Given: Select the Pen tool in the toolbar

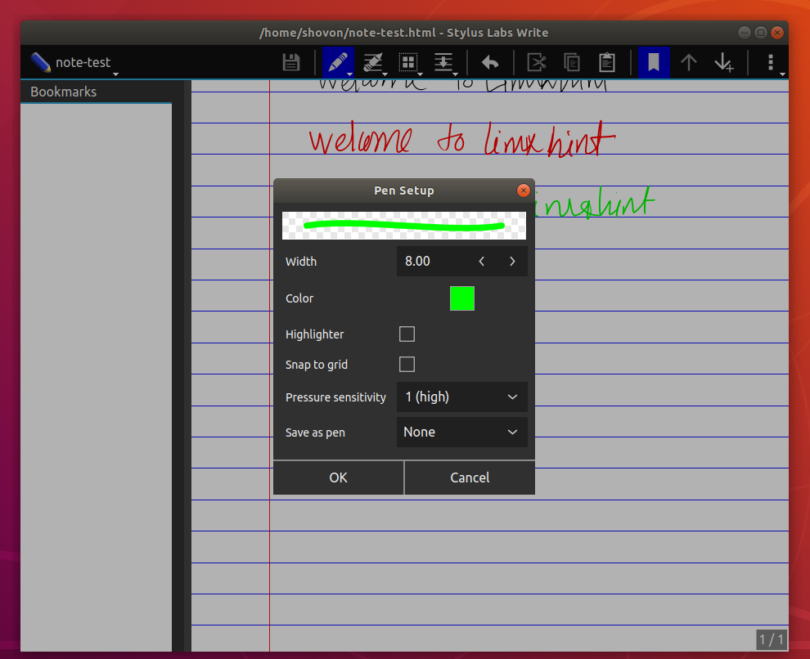Looking at the screenshot, I should click(x=337, y=62).
